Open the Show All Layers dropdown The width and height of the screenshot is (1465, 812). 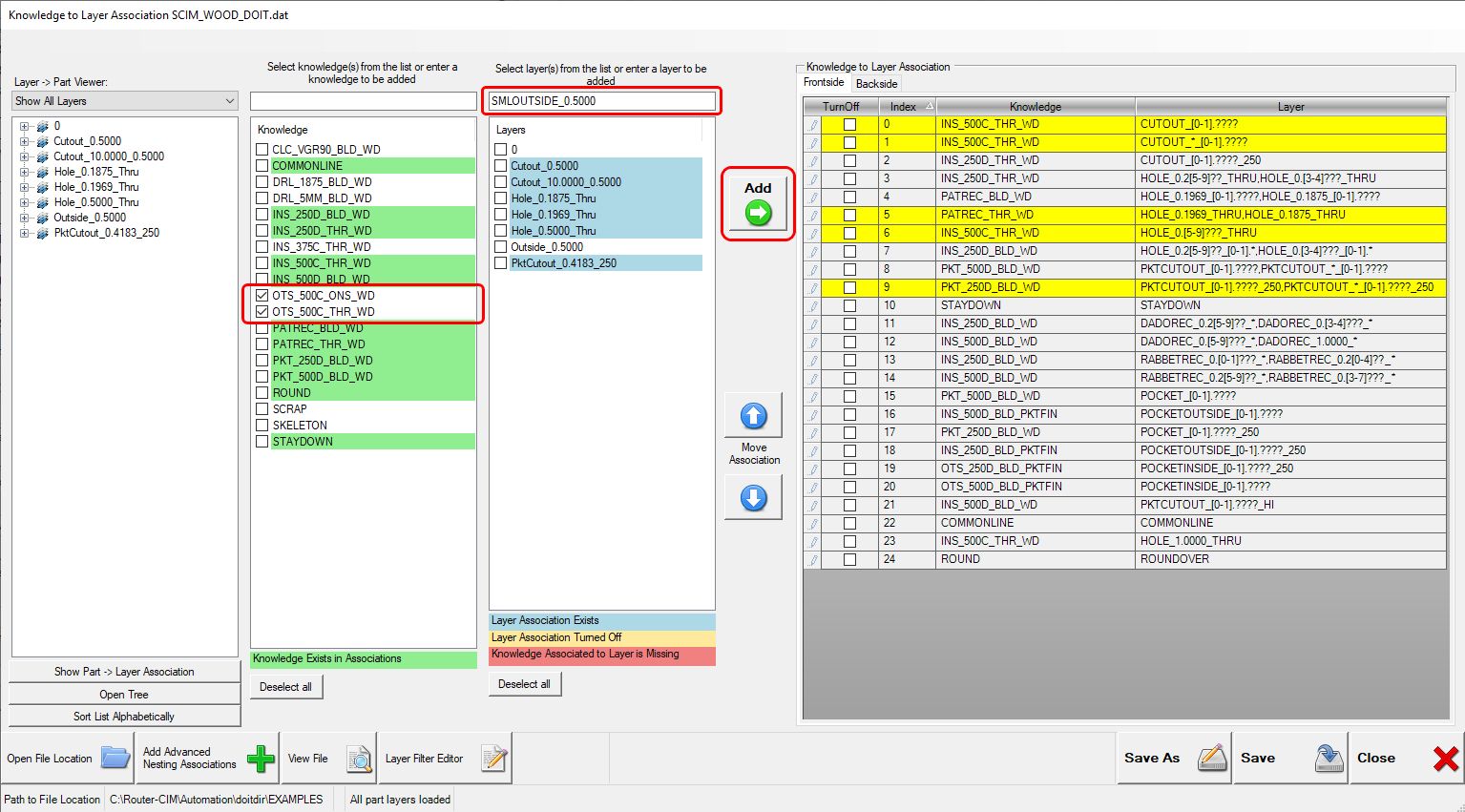click(x=124, y=101)
